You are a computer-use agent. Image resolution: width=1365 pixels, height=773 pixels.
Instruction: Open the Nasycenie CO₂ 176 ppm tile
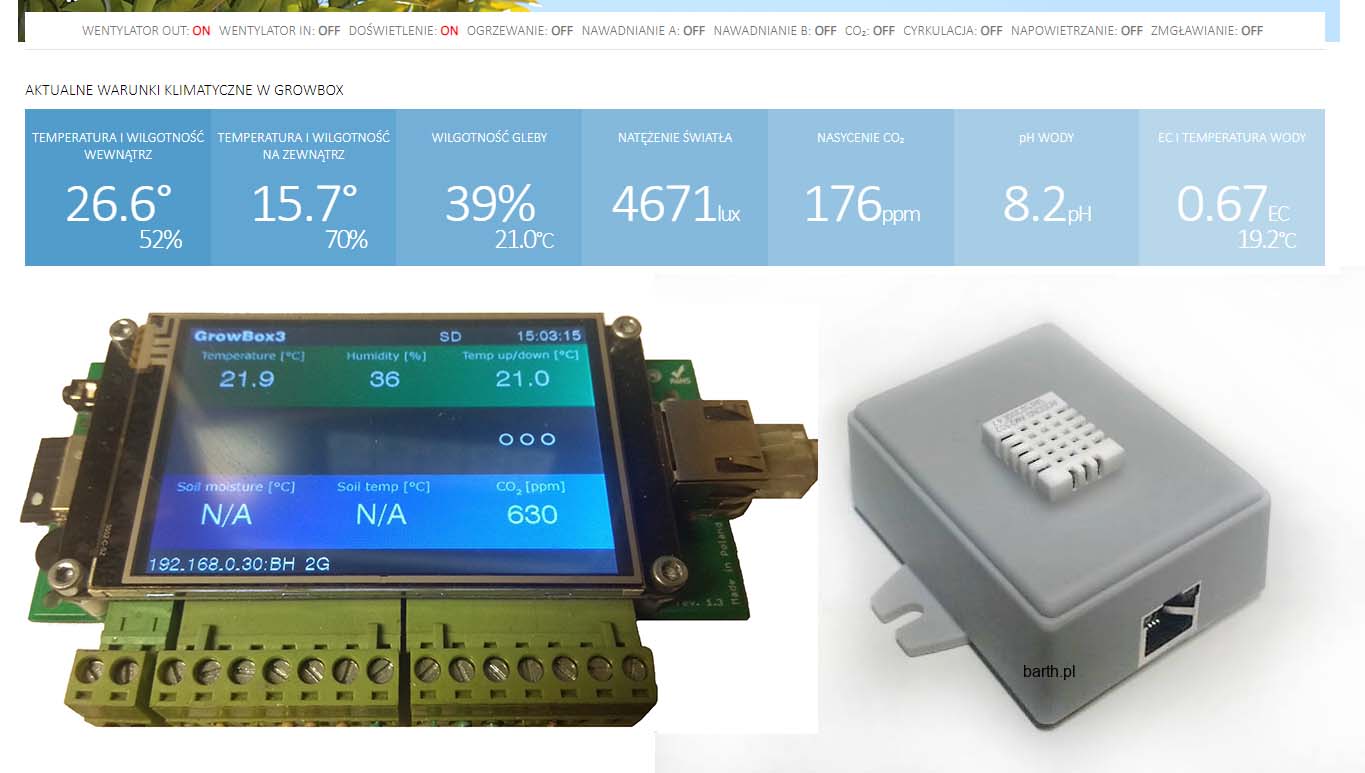861,188
